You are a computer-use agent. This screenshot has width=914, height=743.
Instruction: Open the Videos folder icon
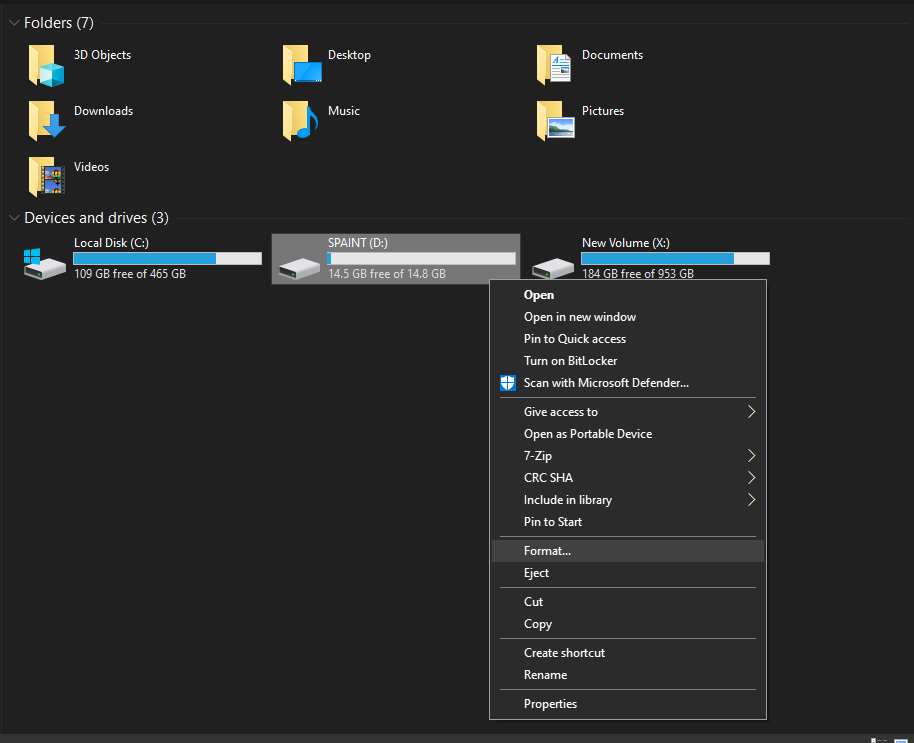point(46,177)
